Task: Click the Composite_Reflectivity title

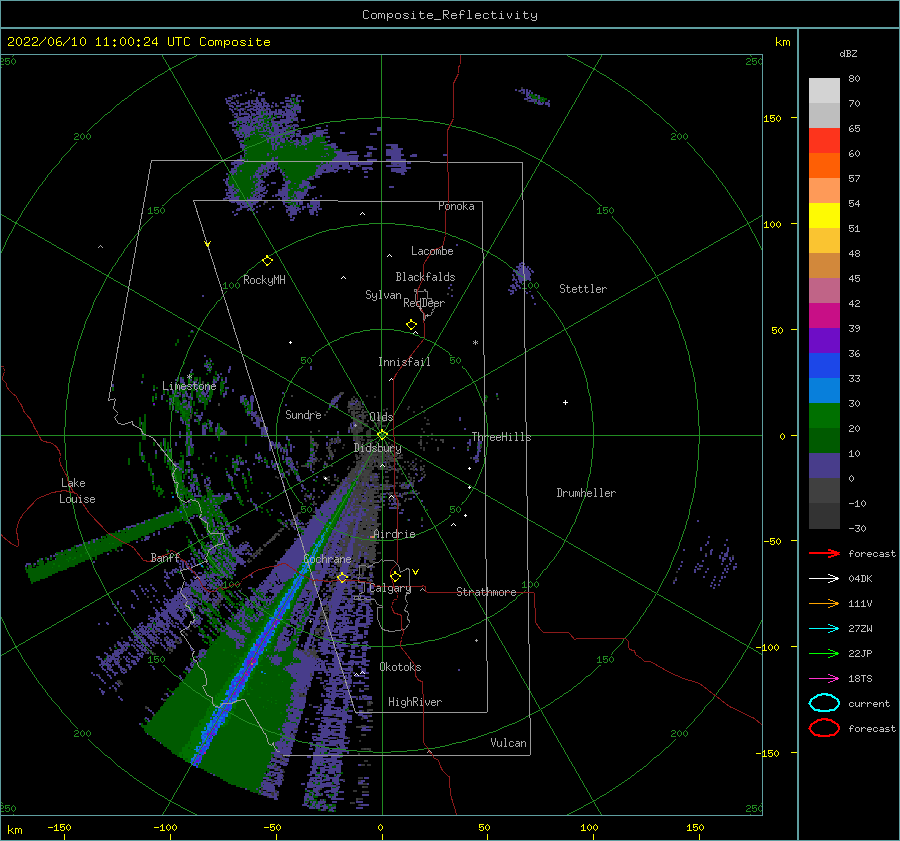Action: point(450,15)
